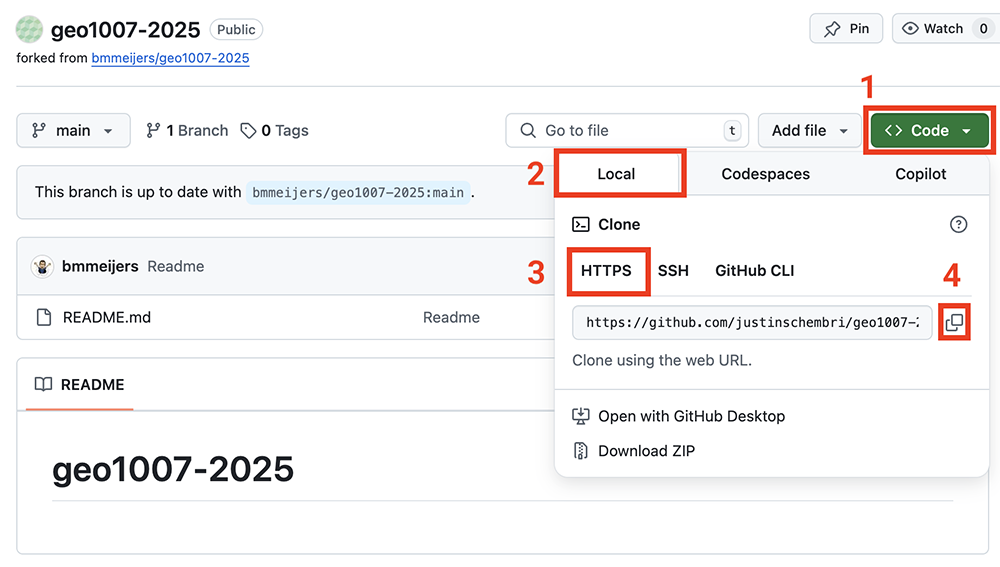This screenshot has width=1000, height=567.
Task: Select the Copilot tab
Action: pyautogui.click(x=920, y=174)
